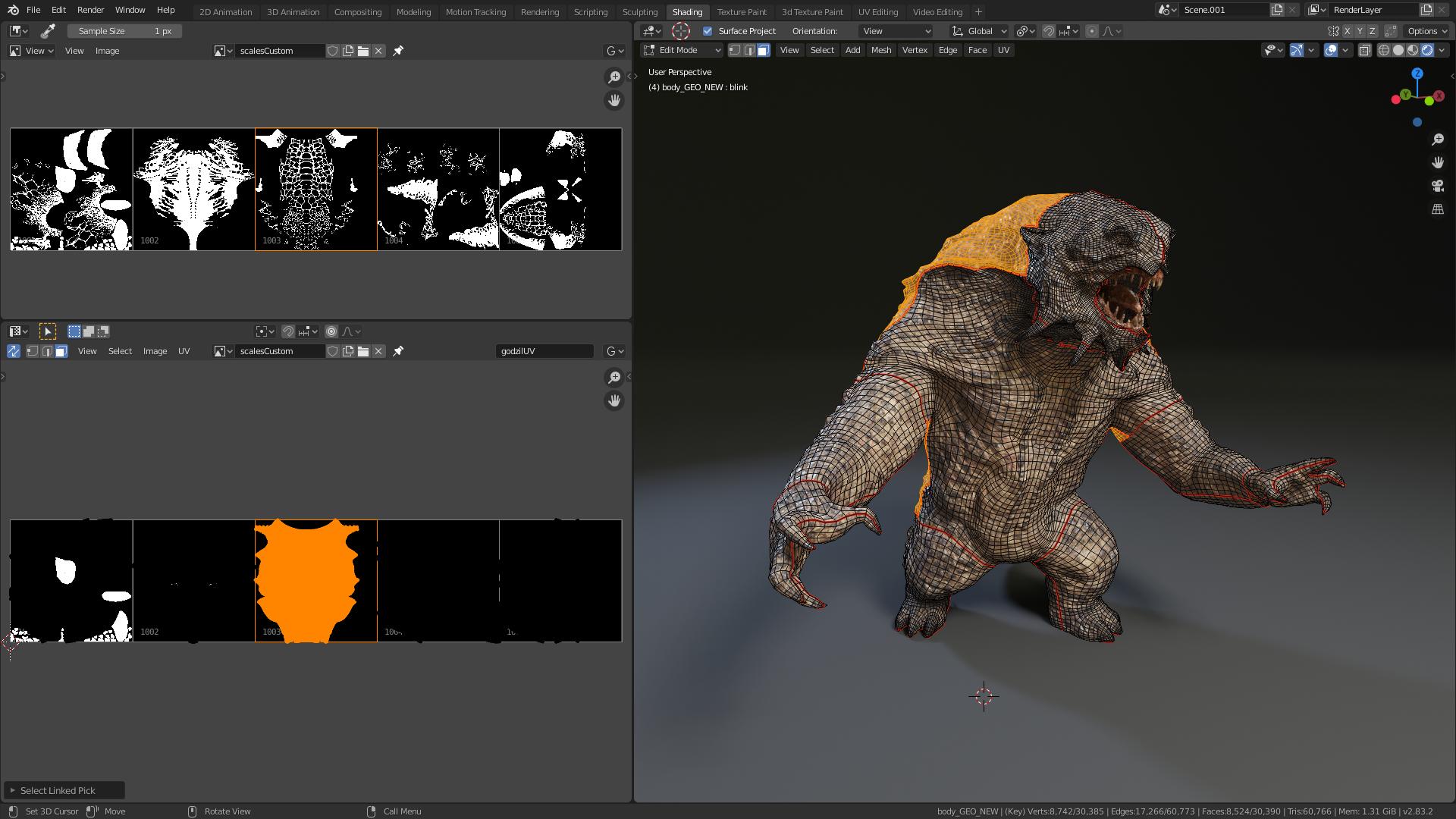Click the godzilUV map name field
The height and width of the screenshot is (819, 1456).
tap(544, 351)
